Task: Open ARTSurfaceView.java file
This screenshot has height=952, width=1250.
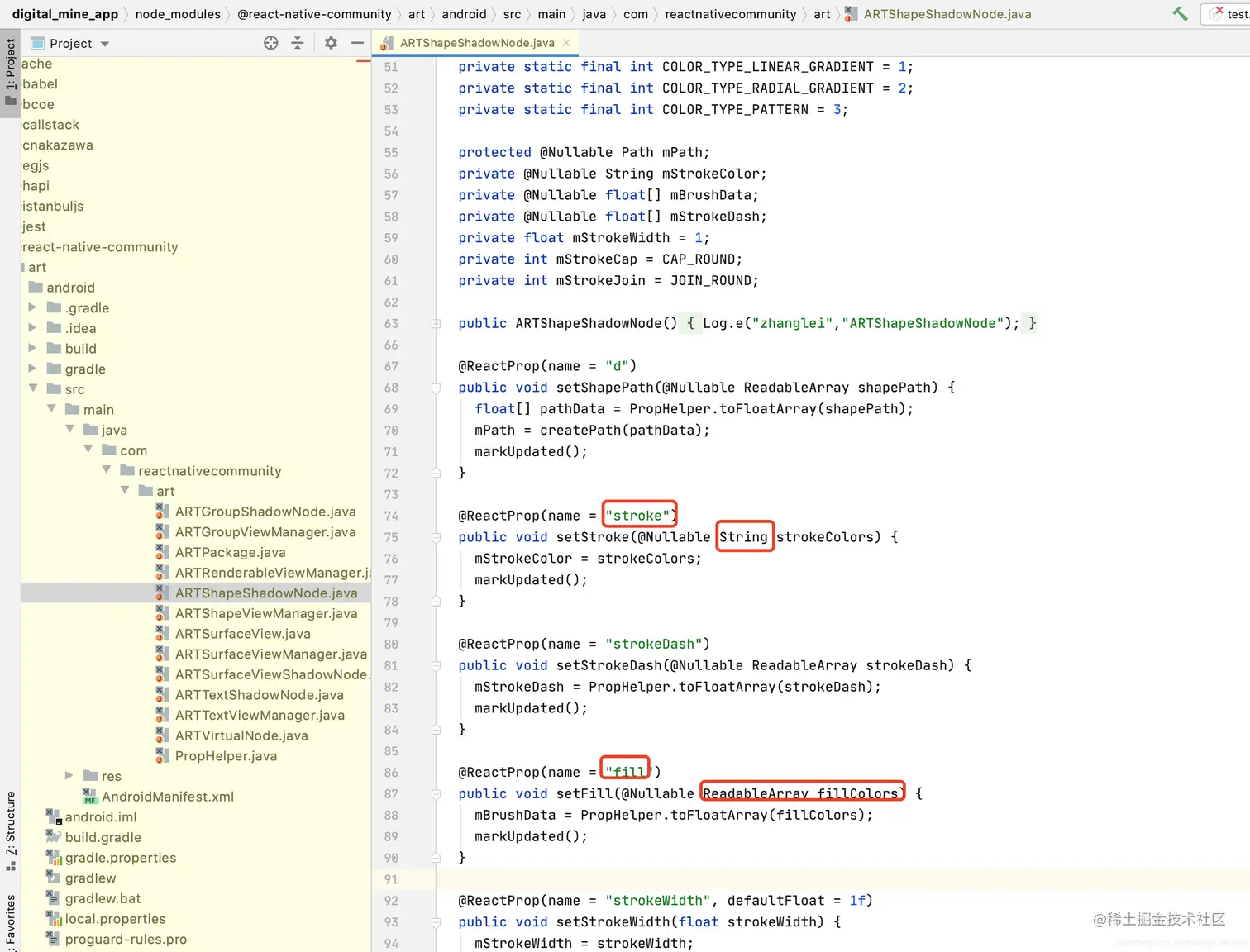Action: pos(242,634)
